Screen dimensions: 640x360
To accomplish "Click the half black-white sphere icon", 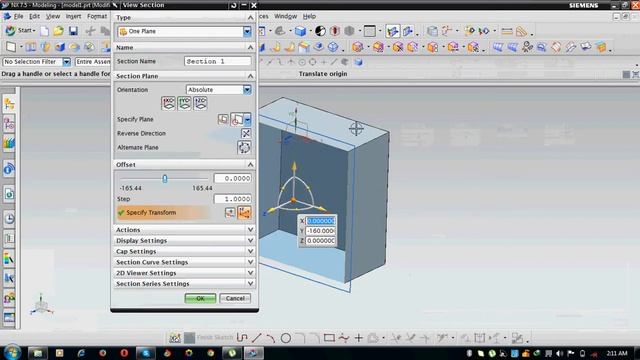I will [x=320, y=31].
